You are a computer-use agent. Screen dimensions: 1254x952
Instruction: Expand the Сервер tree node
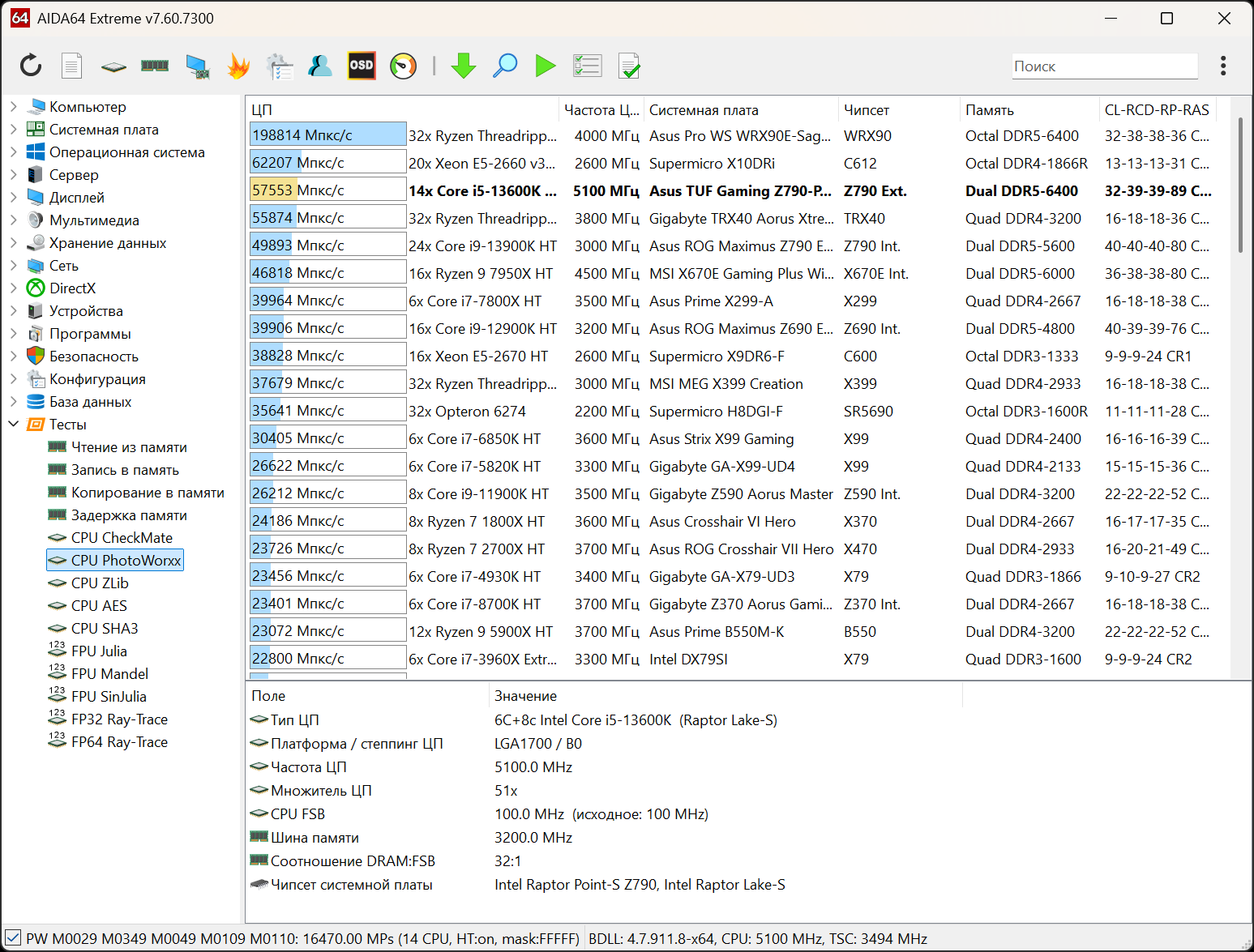(13, 174)
